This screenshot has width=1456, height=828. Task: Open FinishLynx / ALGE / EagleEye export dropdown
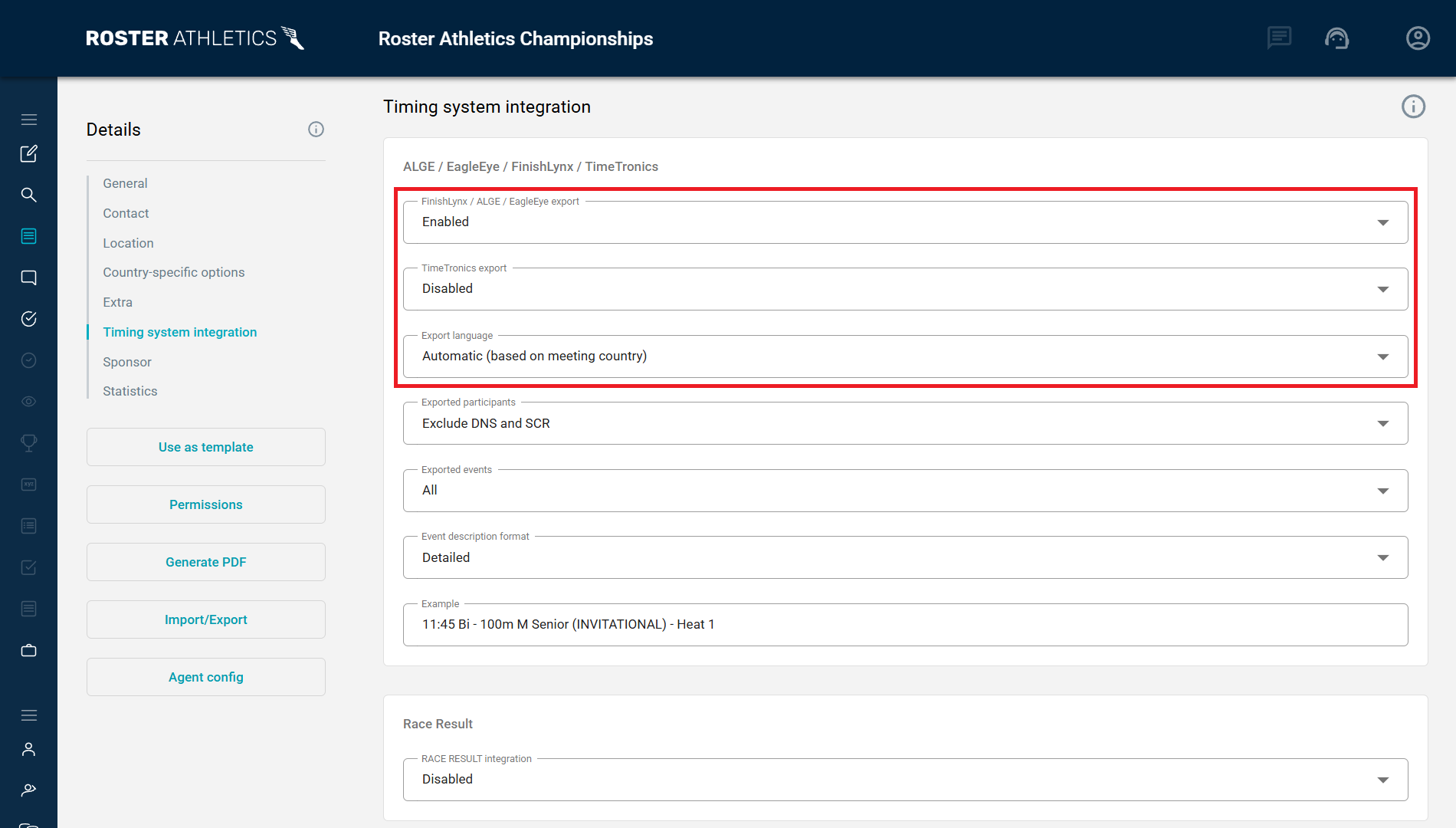[905, 222]
